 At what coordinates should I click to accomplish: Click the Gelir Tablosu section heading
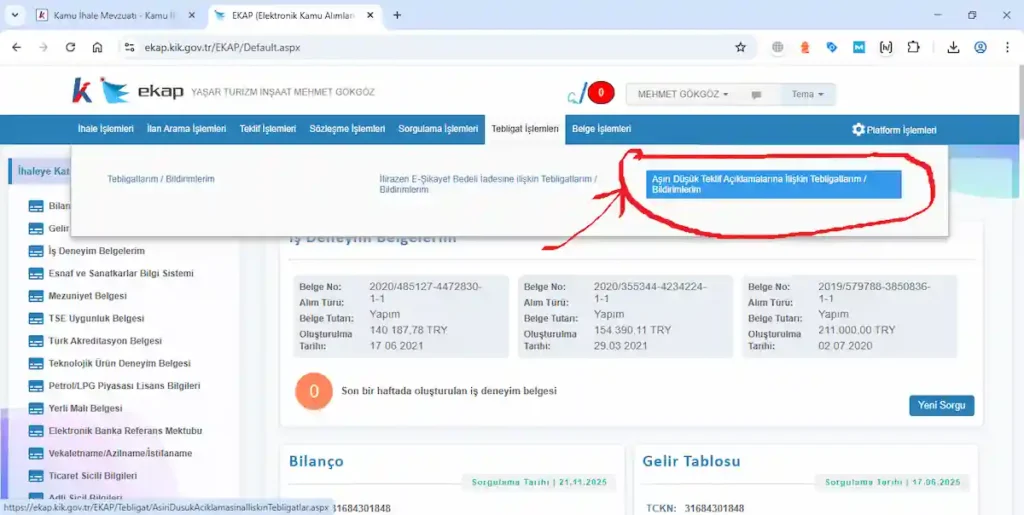692,461
